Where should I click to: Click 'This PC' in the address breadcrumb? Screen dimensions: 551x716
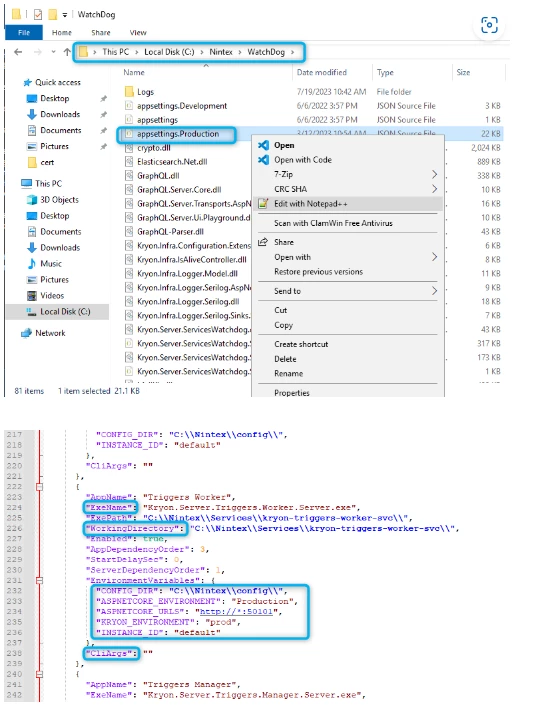(115, 52)
